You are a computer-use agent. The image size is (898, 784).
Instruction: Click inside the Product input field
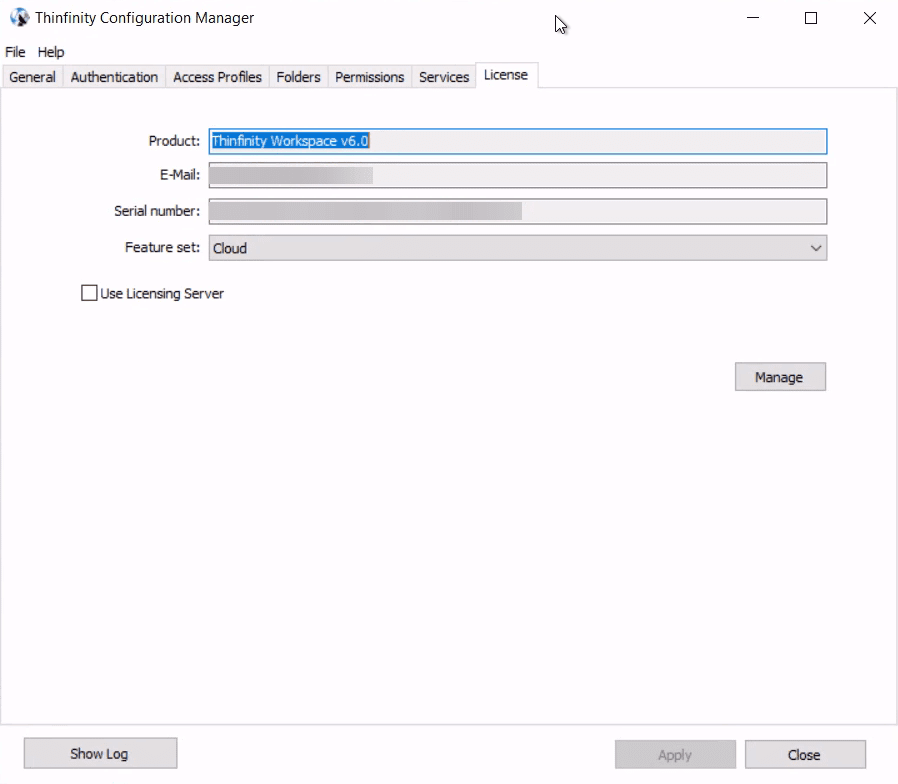pos(516,141)
